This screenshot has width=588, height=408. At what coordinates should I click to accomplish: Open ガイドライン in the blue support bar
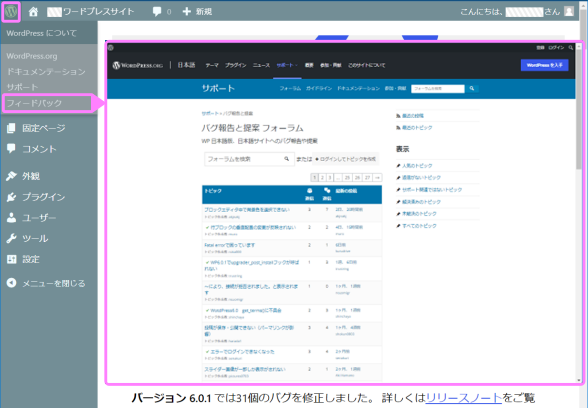319,88
